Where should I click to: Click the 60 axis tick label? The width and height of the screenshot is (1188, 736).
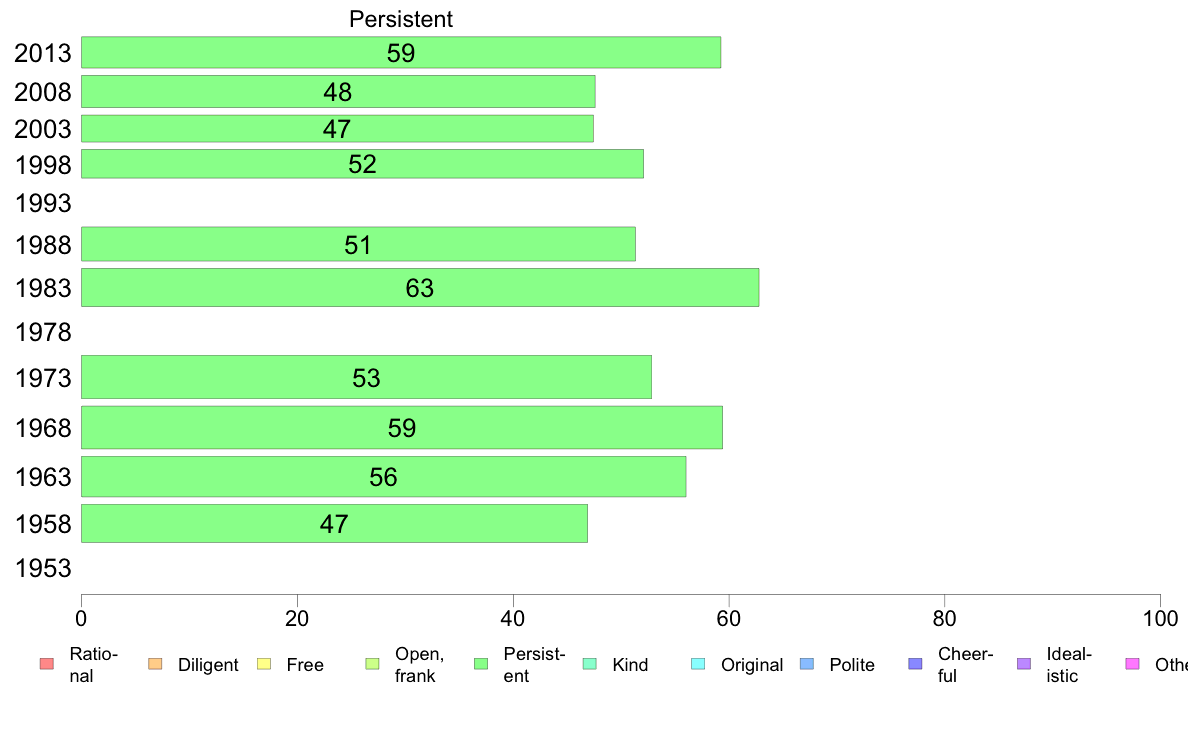click(729, 619)
